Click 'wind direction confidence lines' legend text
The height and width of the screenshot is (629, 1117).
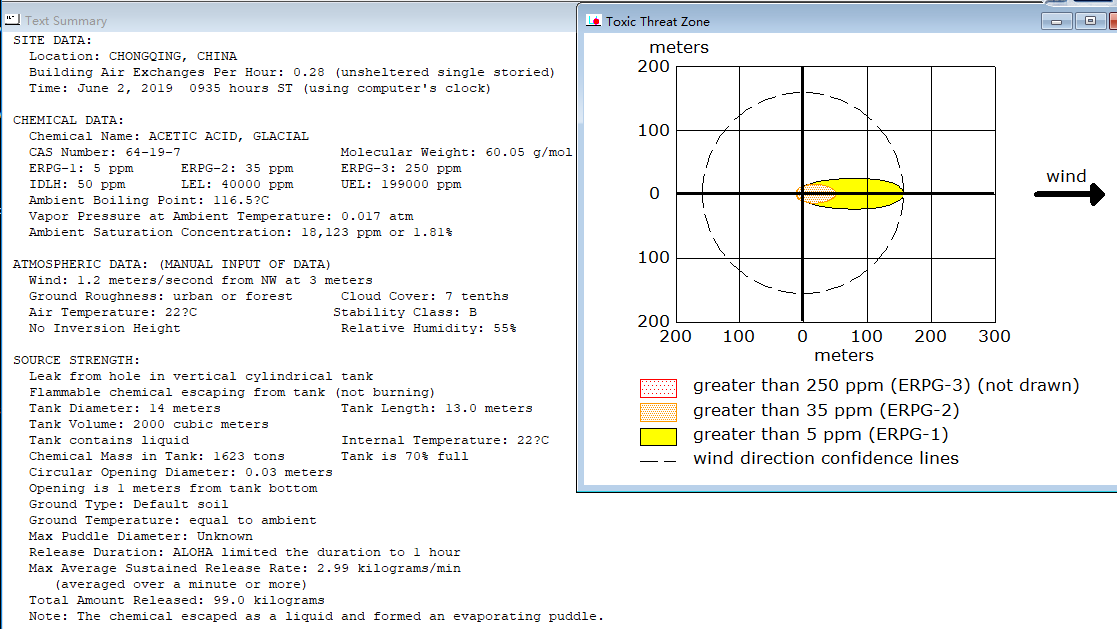[x=826, y=458]
